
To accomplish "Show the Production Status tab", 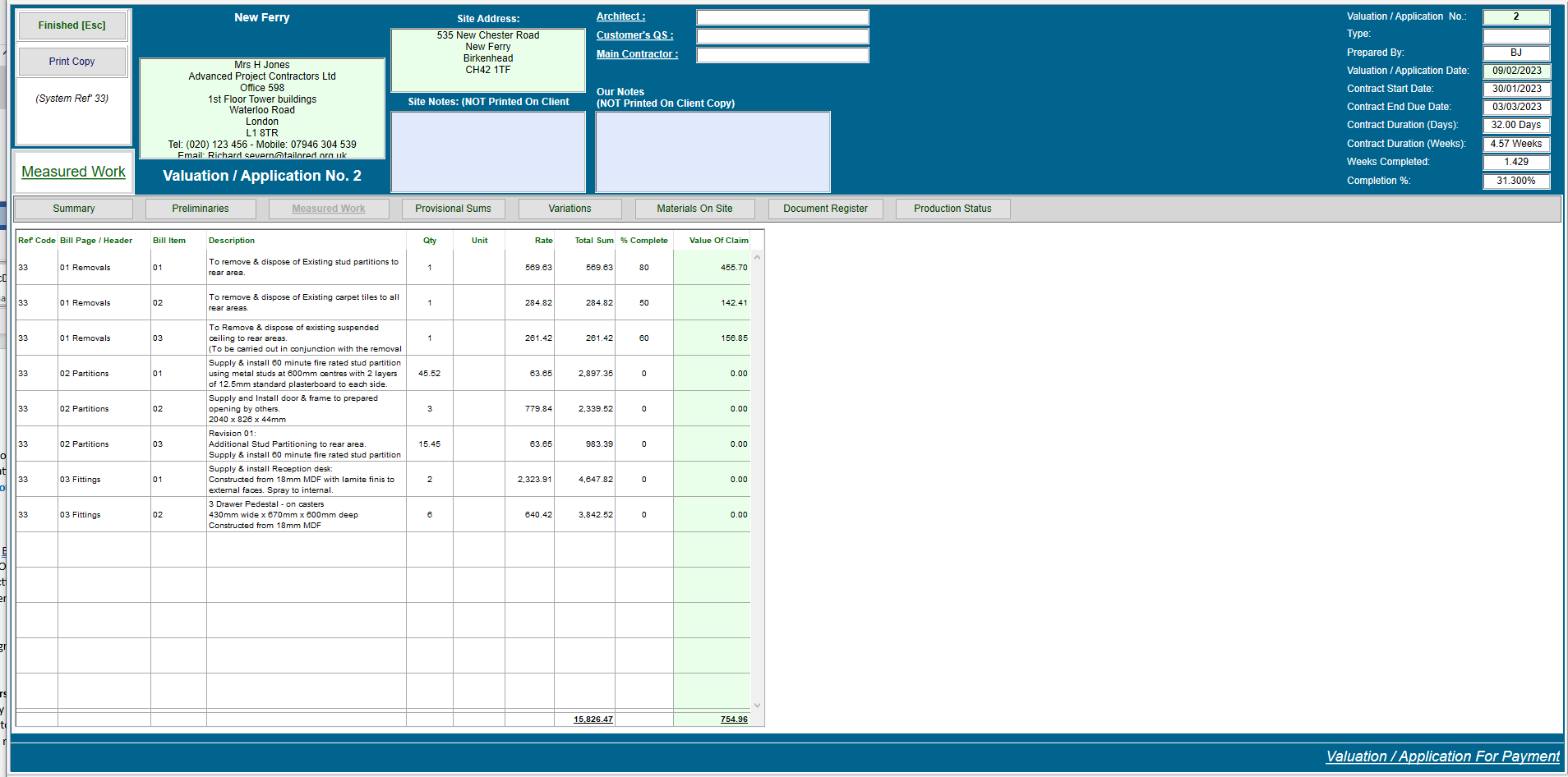I will pyautogui.click(x=952, y=209).
